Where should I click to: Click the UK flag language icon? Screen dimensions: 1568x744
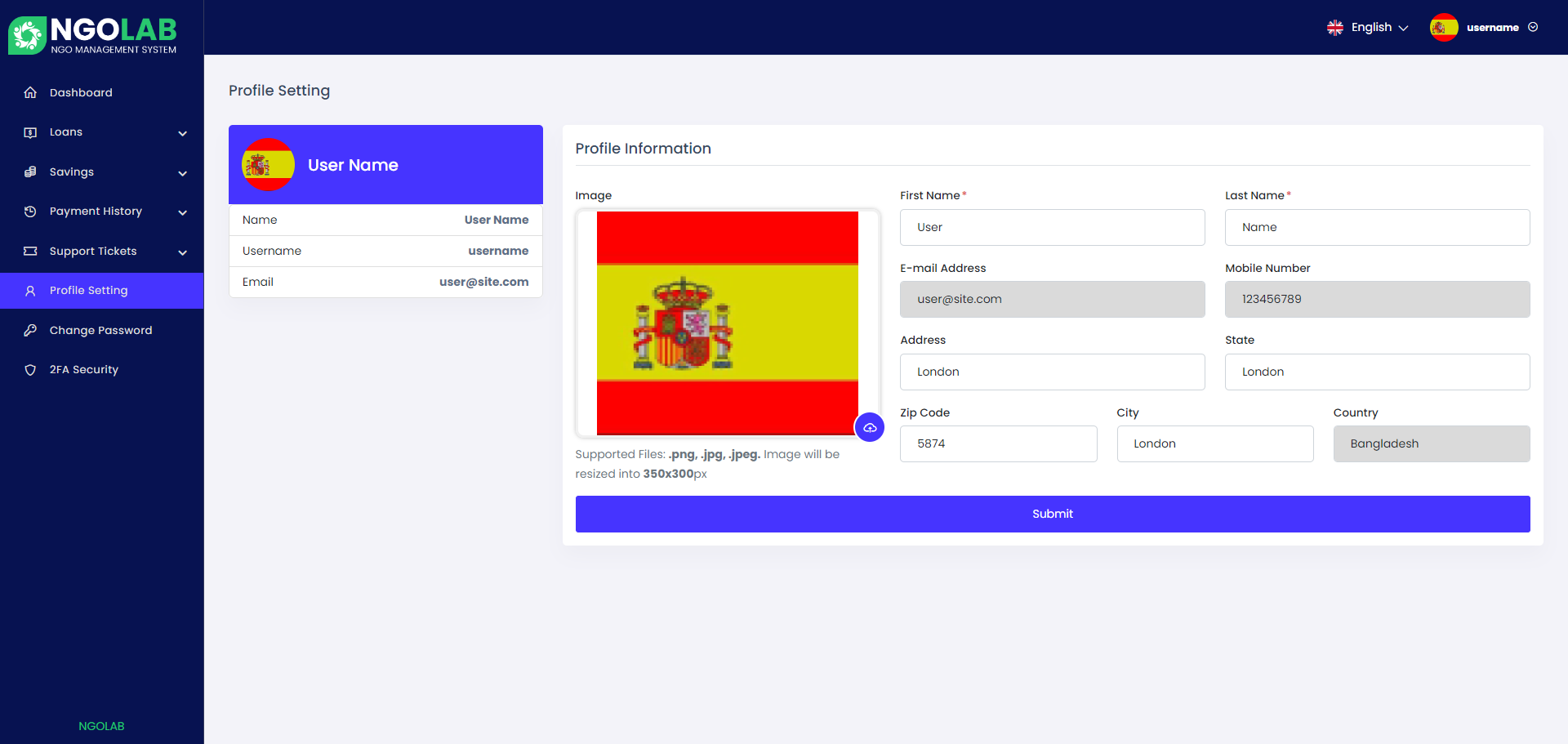click(1335, 28)
